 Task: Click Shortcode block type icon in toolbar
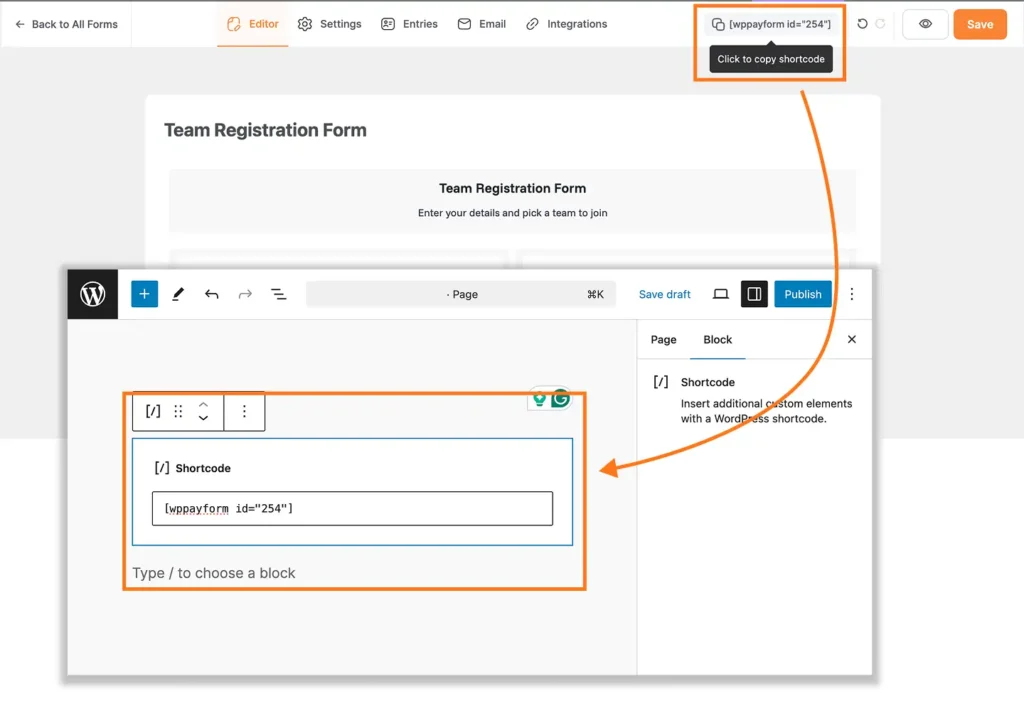click(x=153, y=411)
